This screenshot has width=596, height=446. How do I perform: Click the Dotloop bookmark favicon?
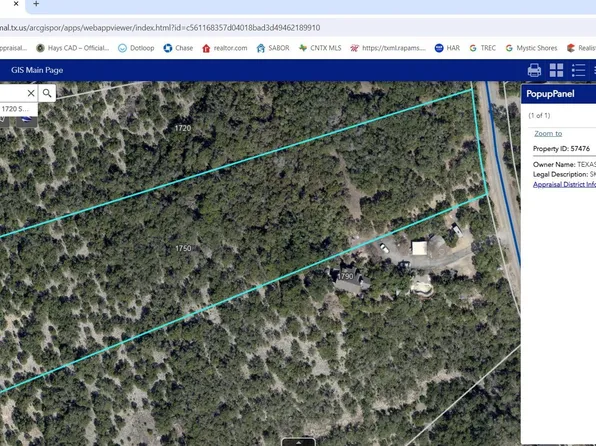pos(122,48)
